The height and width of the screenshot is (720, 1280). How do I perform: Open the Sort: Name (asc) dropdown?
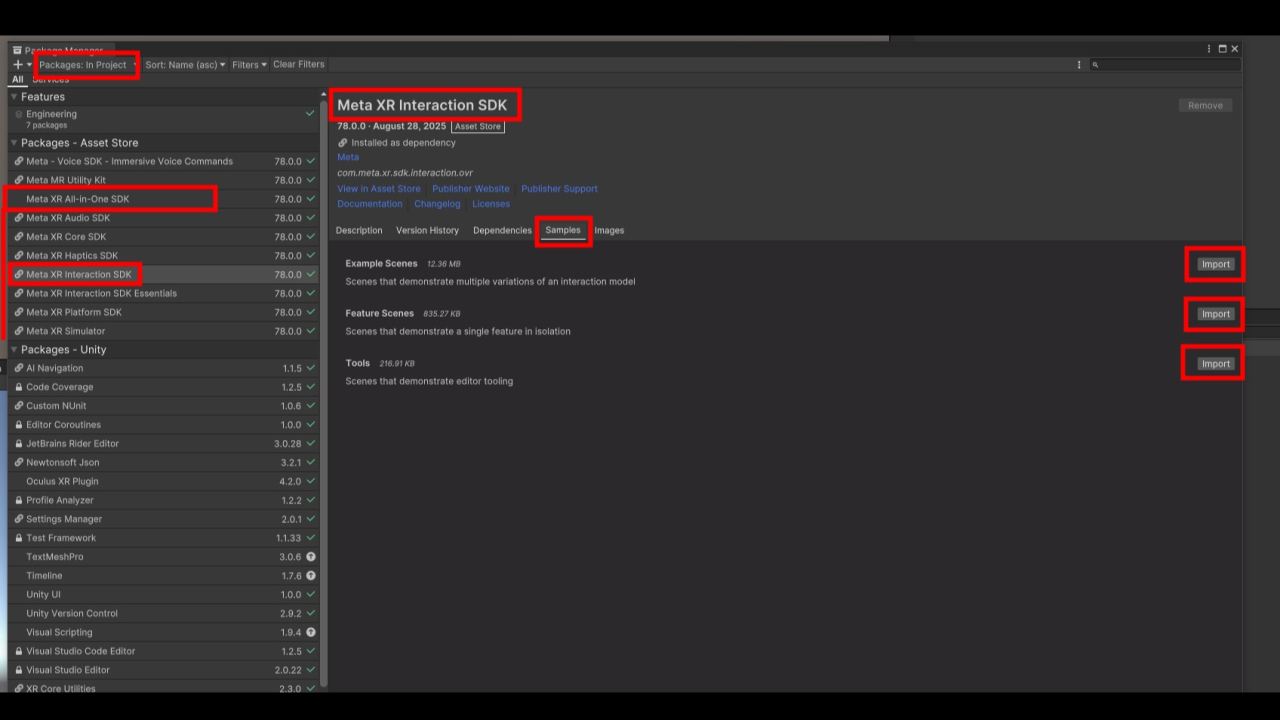pyautogui.click(x=185, y=64)
